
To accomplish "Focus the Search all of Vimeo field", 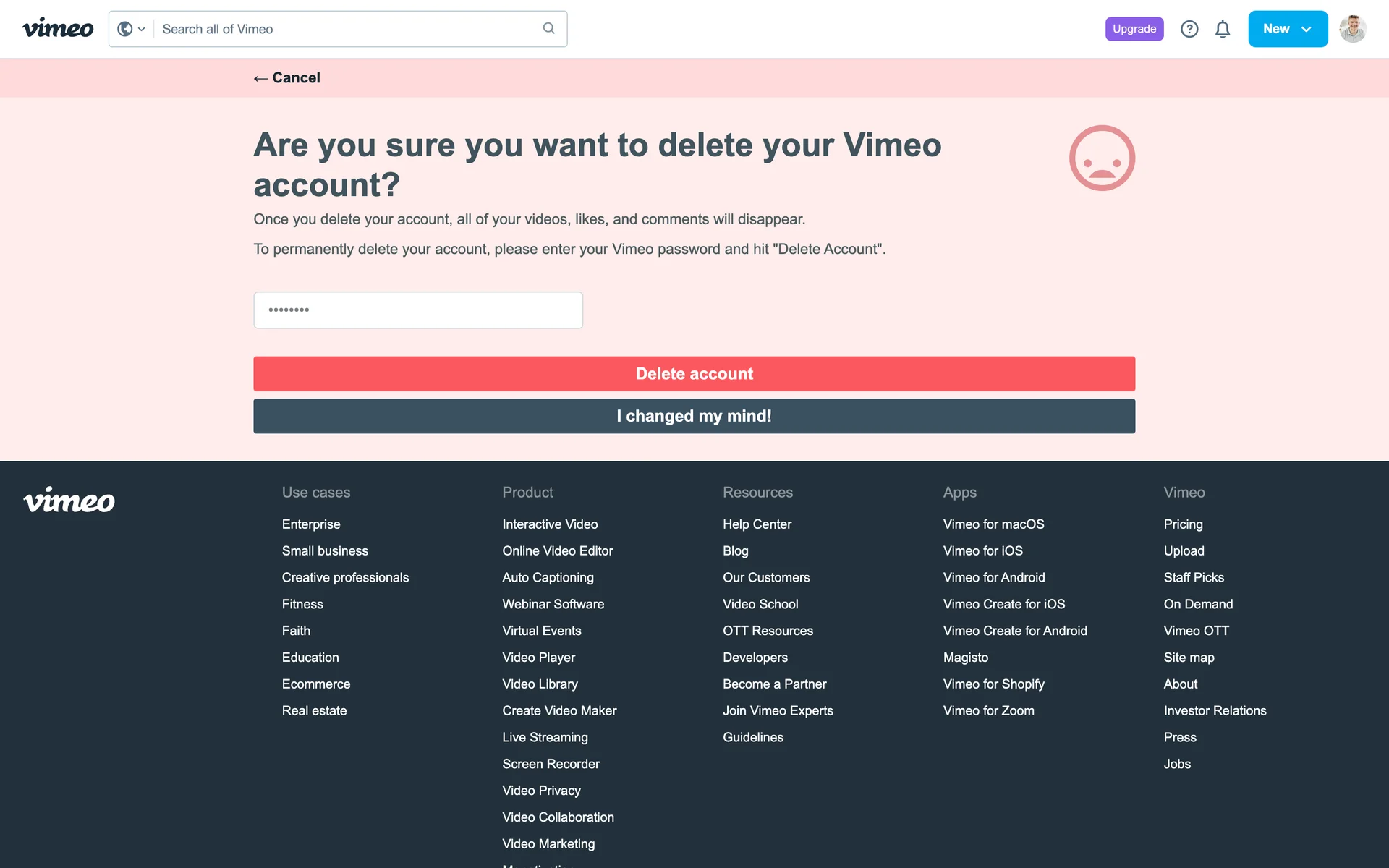I will [x=347, y=29].
